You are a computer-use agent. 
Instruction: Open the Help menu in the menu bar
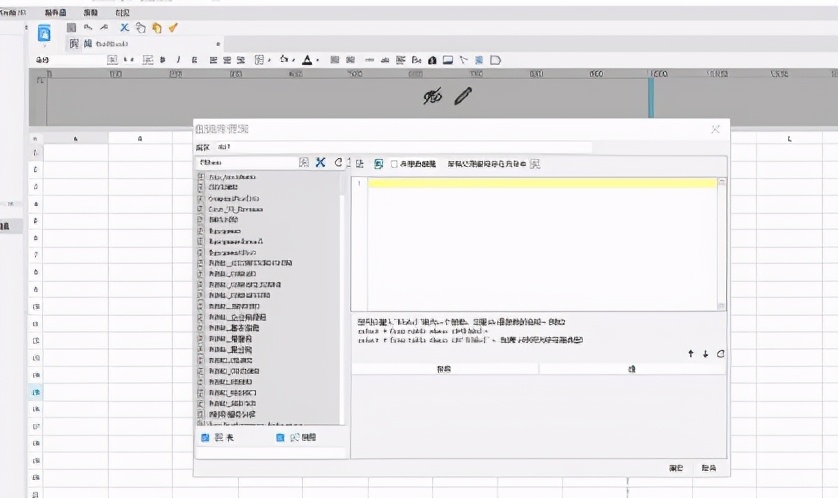91,12
